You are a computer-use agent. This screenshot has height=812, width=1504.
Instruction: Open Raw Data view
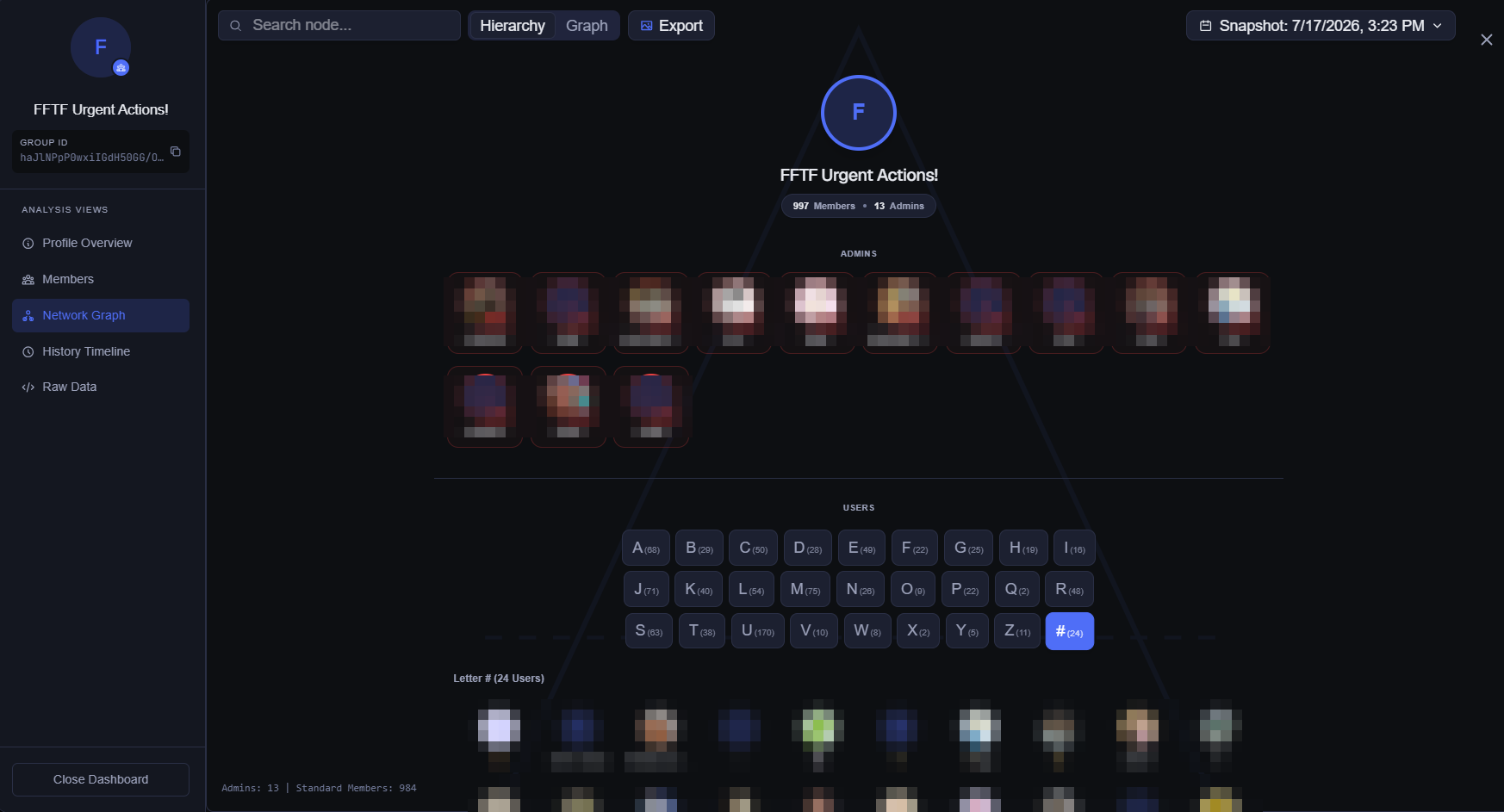pos(101,387)
